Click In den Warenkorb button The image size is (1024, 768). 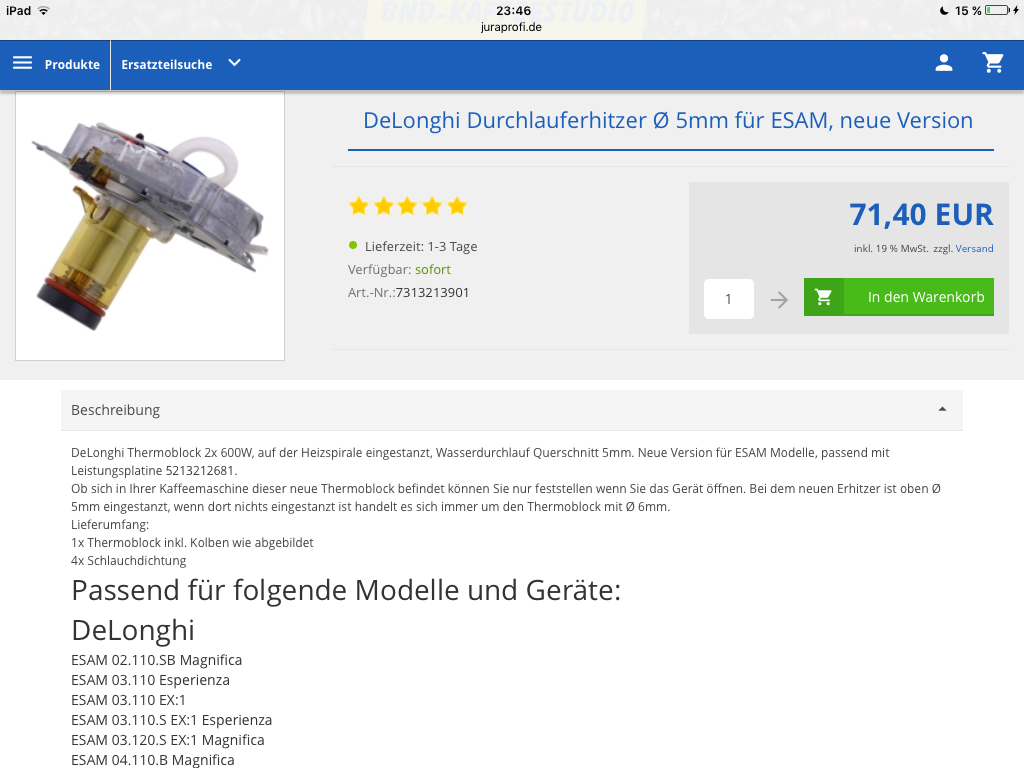(x=899, y=297)
